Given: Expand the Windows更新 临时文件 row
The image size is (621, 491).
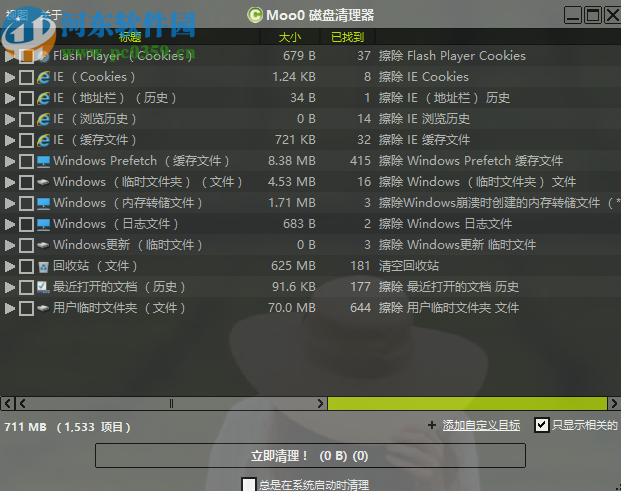Looking at the screenshot, I should coord(10,245).
